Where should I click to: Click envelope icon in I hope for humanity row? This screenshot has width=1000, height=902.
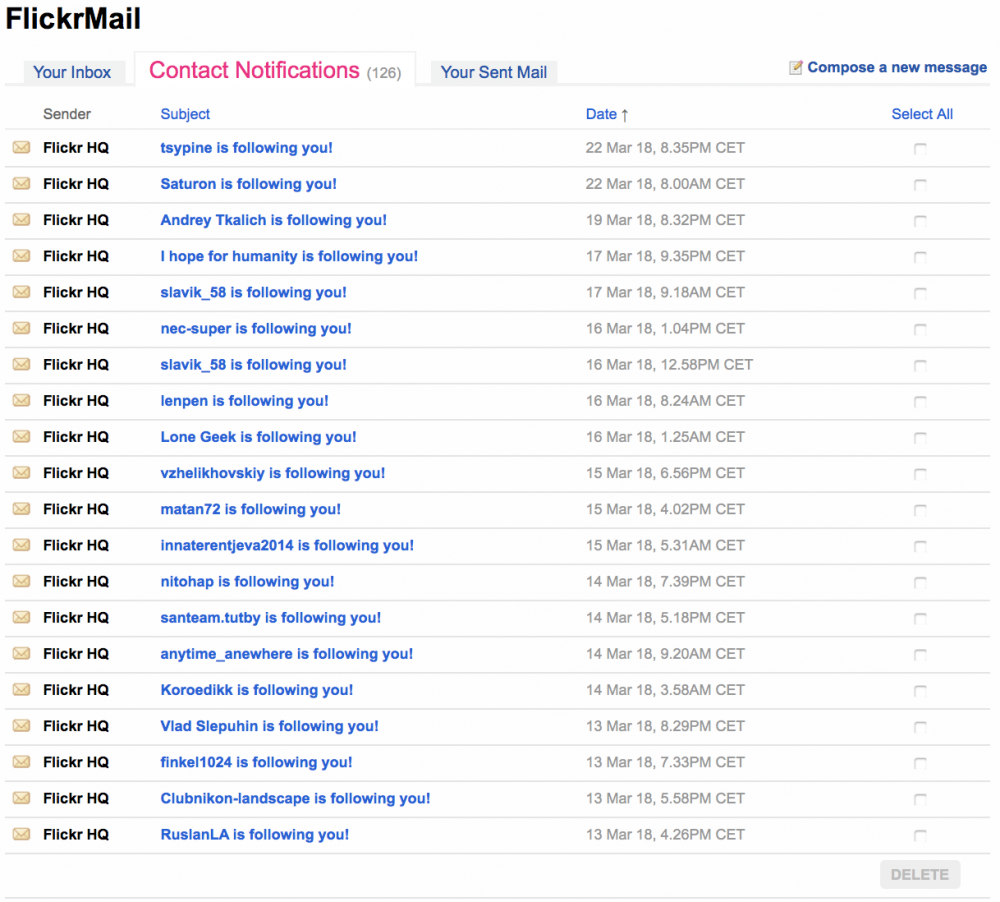coord(21,256)
